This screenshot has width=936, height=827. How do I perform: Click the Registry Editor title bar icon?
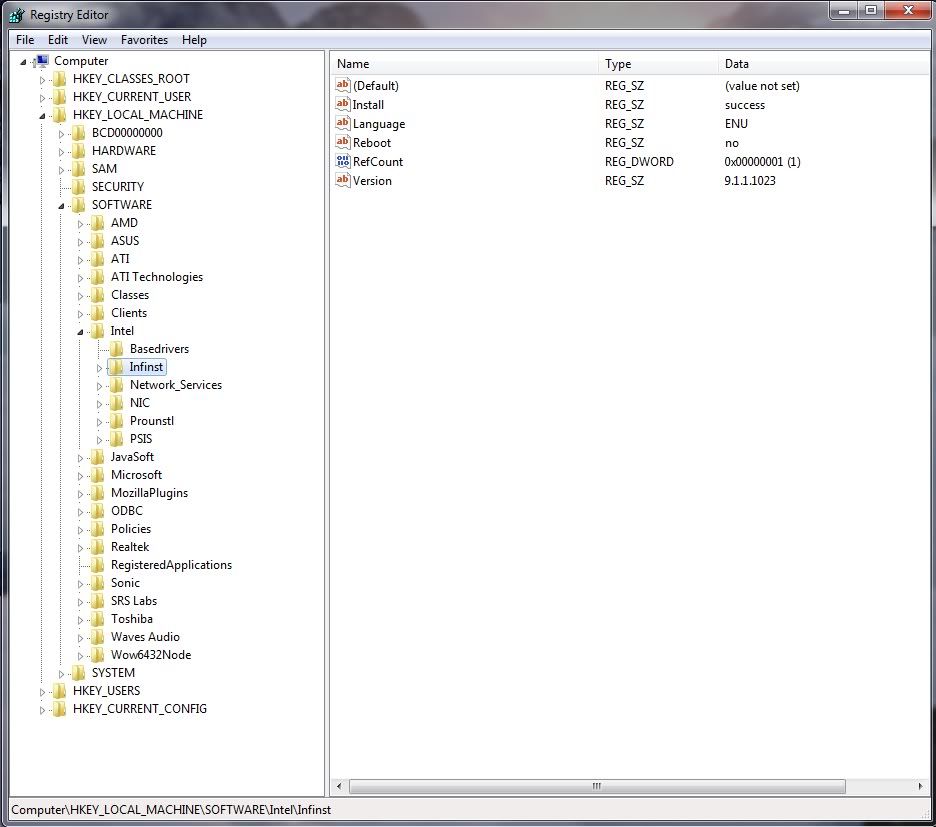[x=17, y=14]
